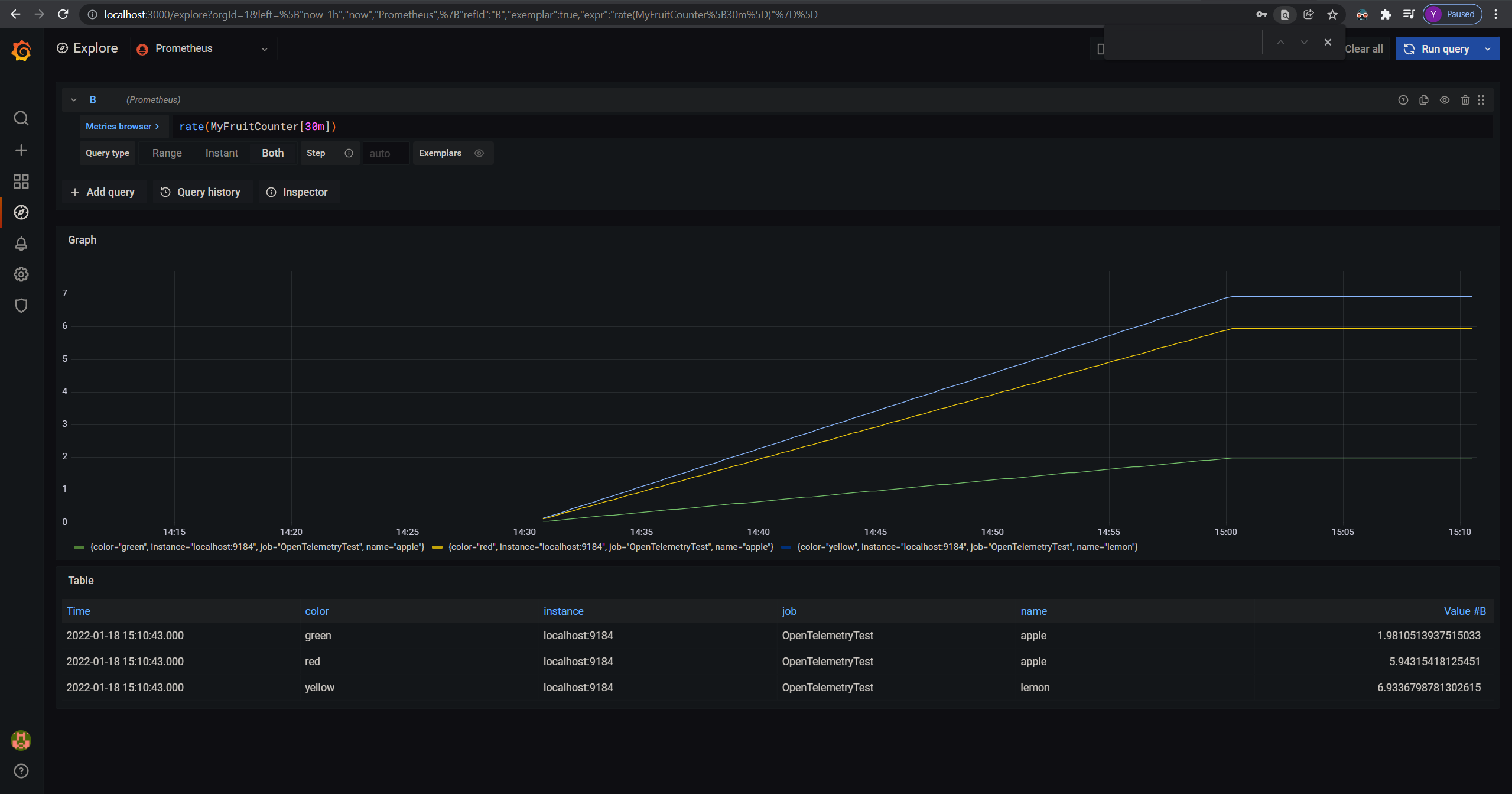Open the Search dashboards sidebar icon

pos(21,118)
